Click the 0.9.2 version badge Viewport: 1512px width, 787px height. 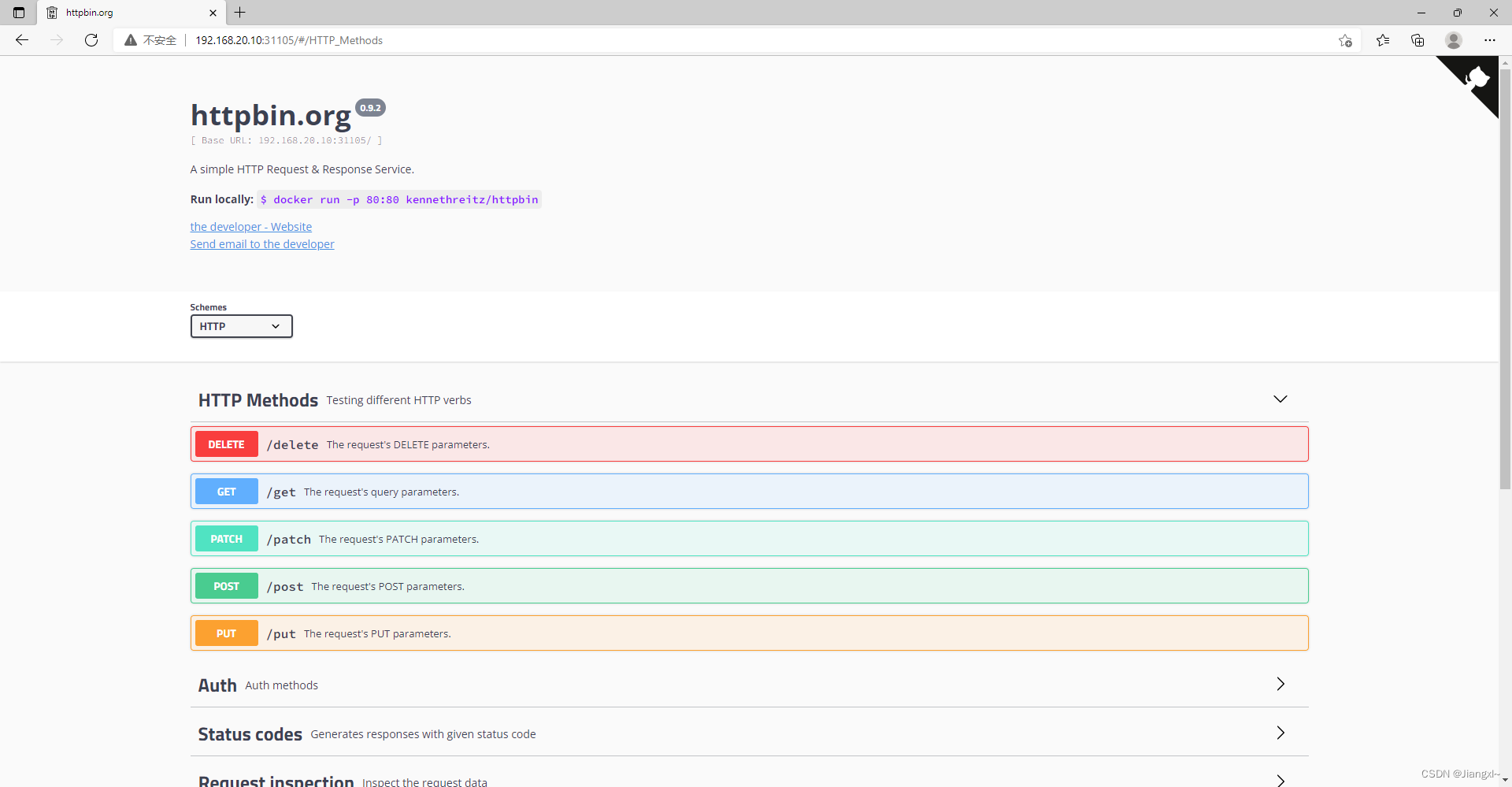pos(370,108)
